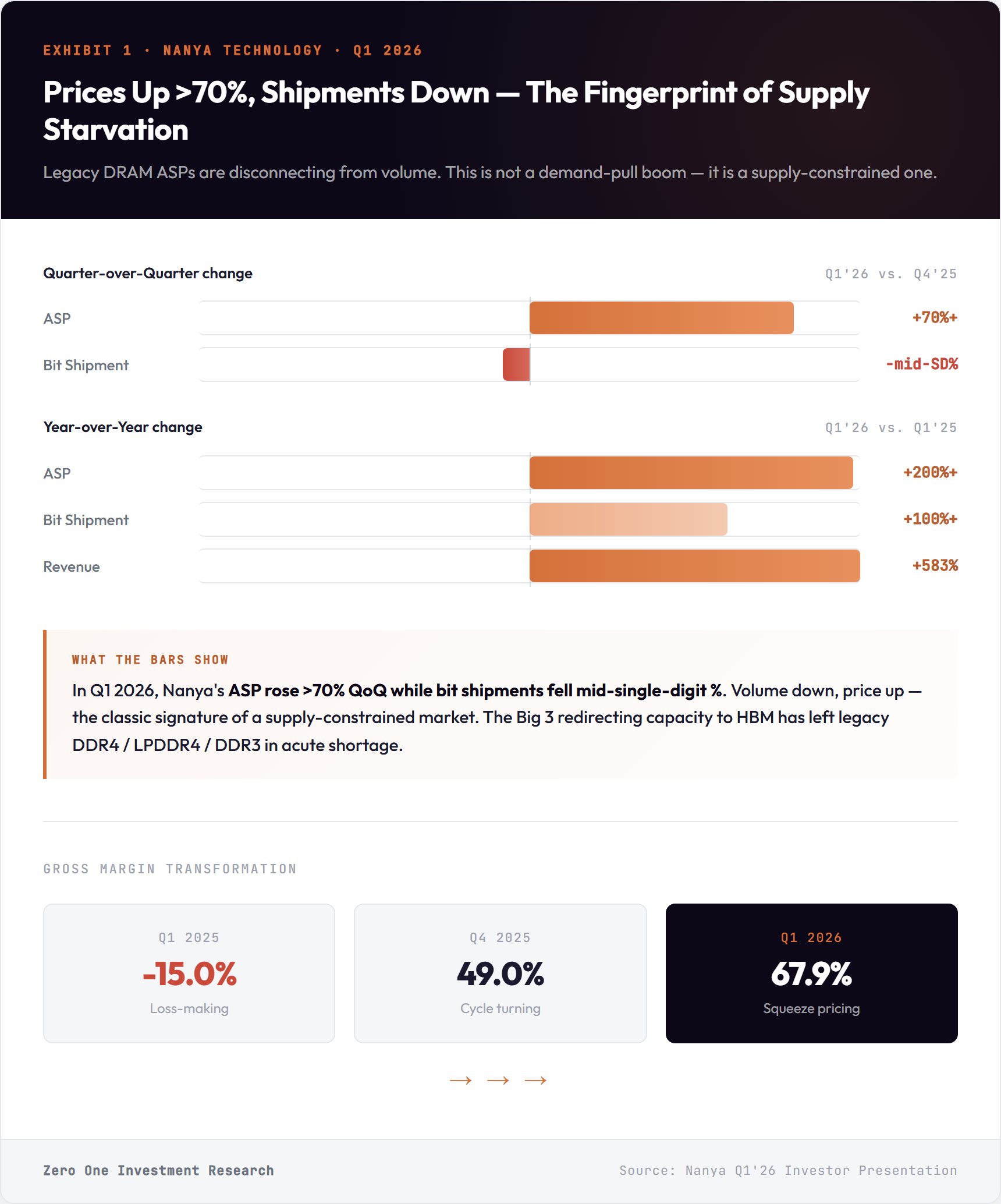The height and width of the screenshot is (1204, 1001).
Task: Click the first orange arrow below the cards
Action: click(x=460, y=1081)
